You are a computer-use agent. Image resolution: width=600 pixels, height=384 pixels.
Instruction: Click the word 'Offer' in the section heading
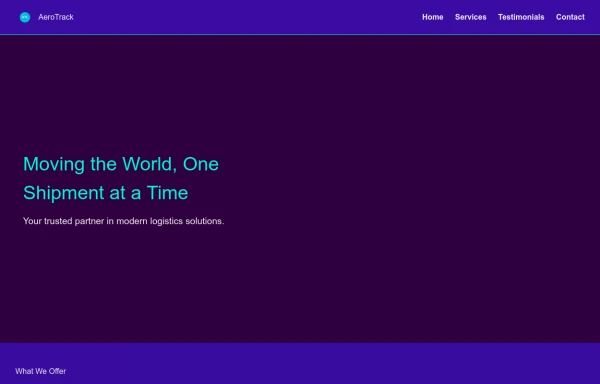[x=57, y=371]
